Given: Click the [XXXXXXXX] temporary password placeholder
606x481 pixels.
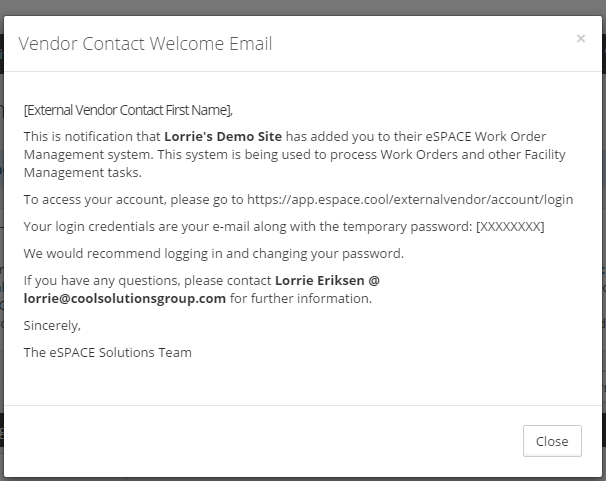Looking at the screenshot, I should click(510, 226).
